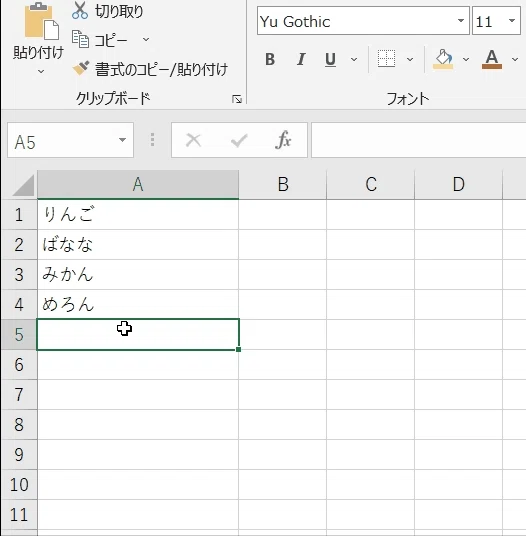Click the Paste clipboard icon
The width and height of the screenshot is (526, 536).
pyautogui.click(x=41, y=21)
